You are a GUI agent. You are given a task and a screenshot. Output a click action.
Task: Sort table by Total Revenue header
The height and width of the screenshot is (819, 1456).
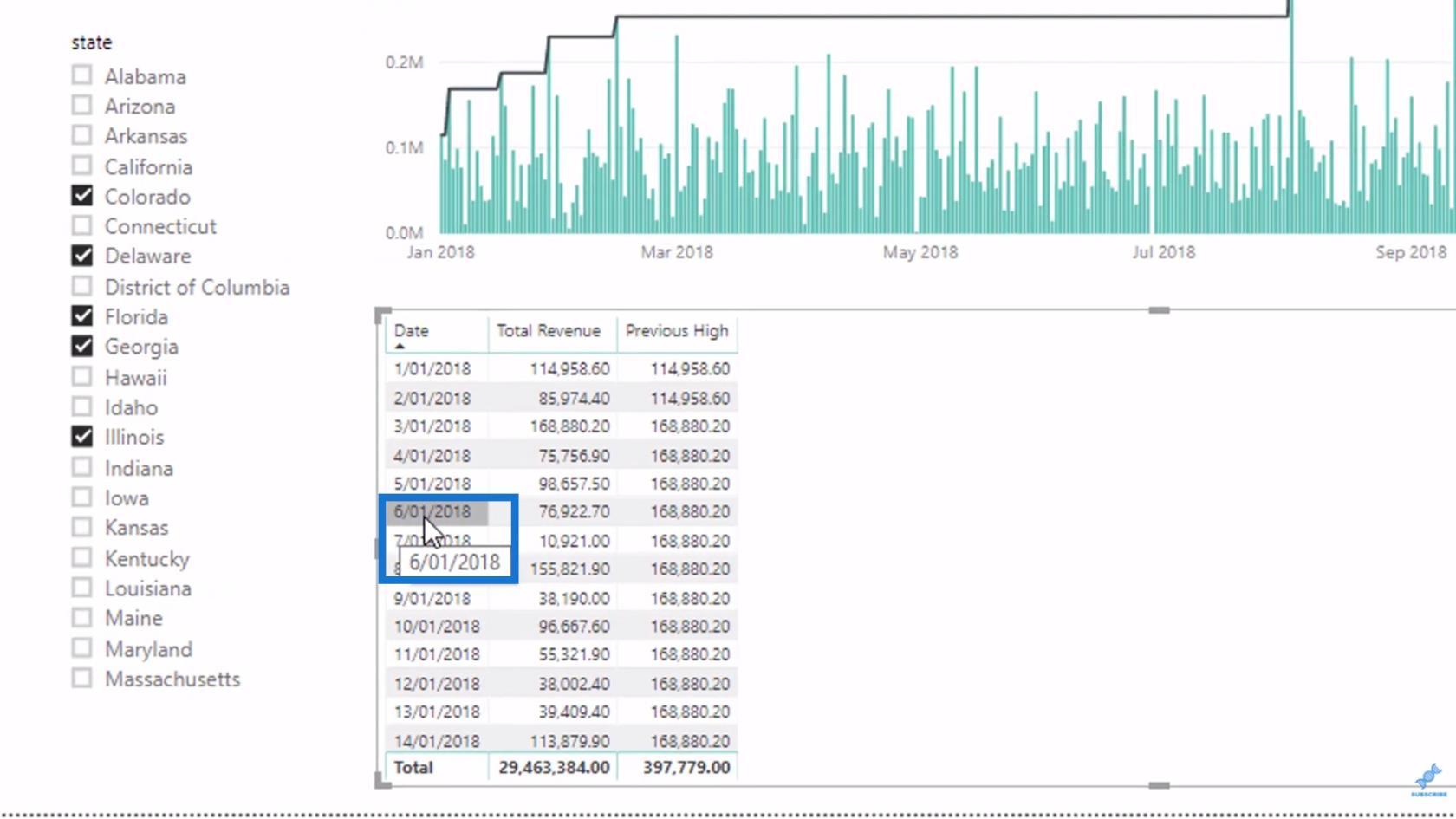[549, 331]
